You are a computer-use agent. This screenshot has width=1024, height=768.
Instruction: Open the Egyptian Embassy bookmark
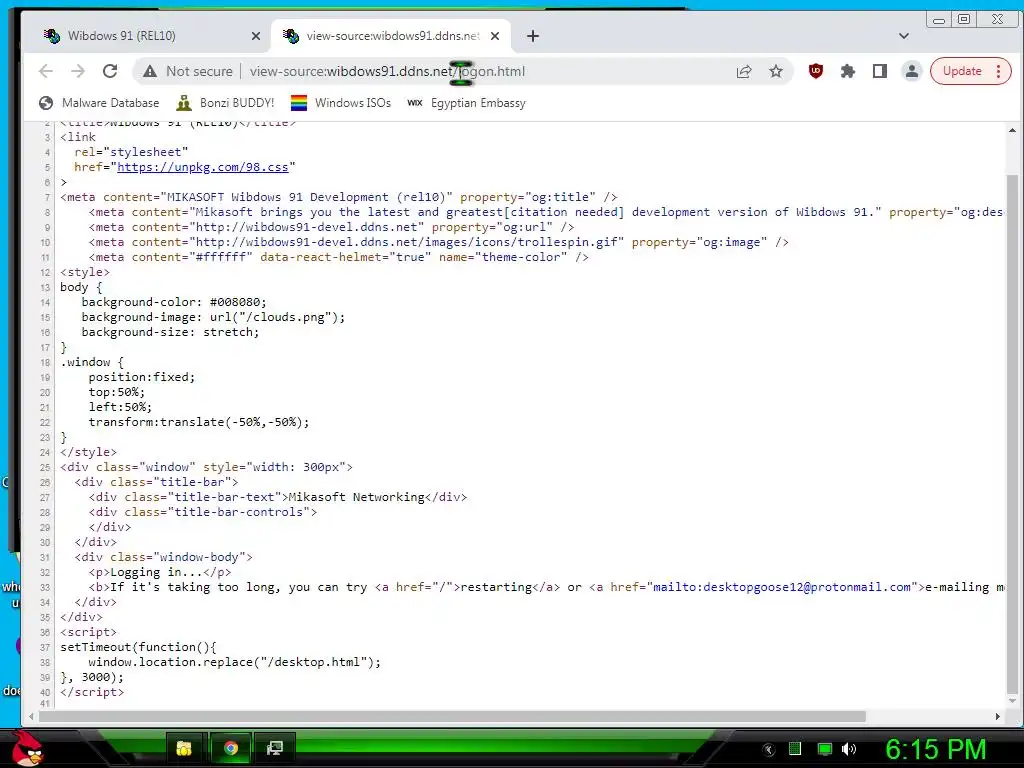466,103
